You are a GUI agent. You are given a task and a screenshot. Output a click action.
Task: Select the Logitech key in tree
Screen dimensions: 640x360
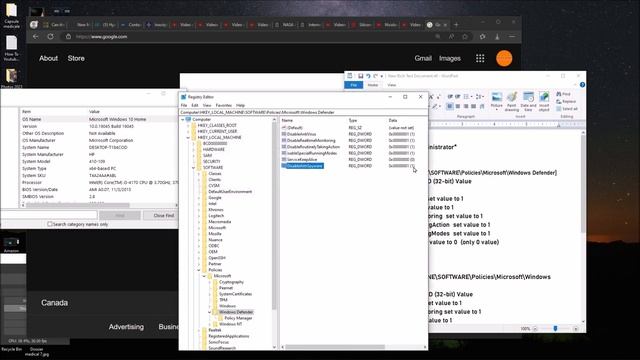pos(216,216)
